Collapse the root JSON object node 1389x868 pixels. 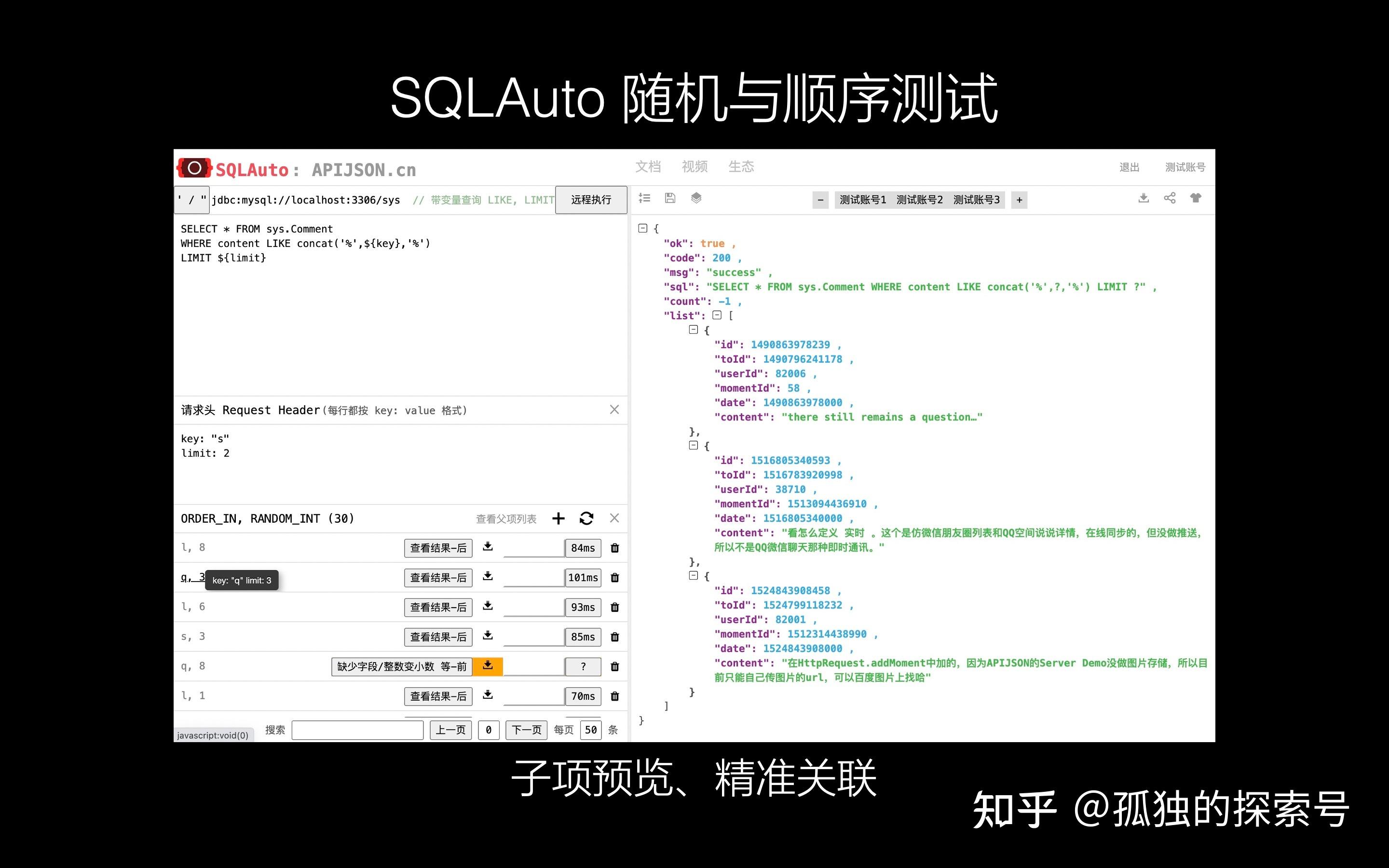[x=643, y=229]
